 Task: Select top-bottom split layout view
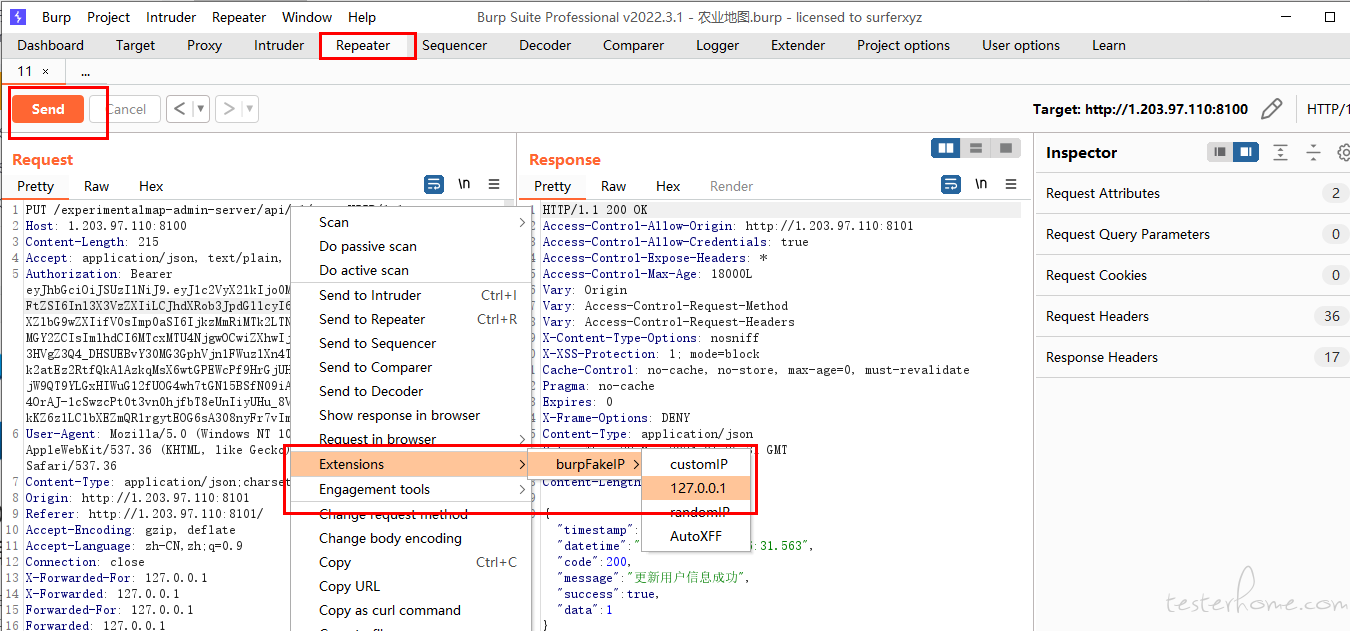tap(975, 148)
